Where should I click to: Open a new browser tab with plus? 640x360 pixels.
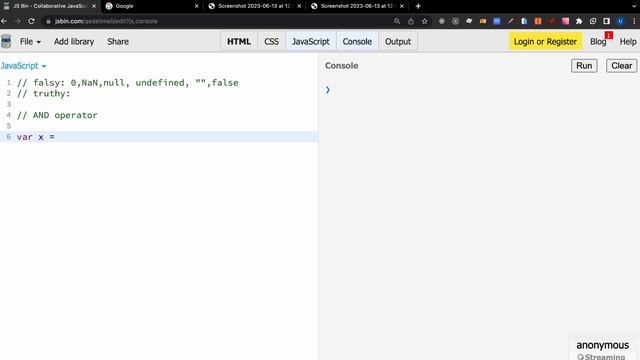click(x=418, y=6)
